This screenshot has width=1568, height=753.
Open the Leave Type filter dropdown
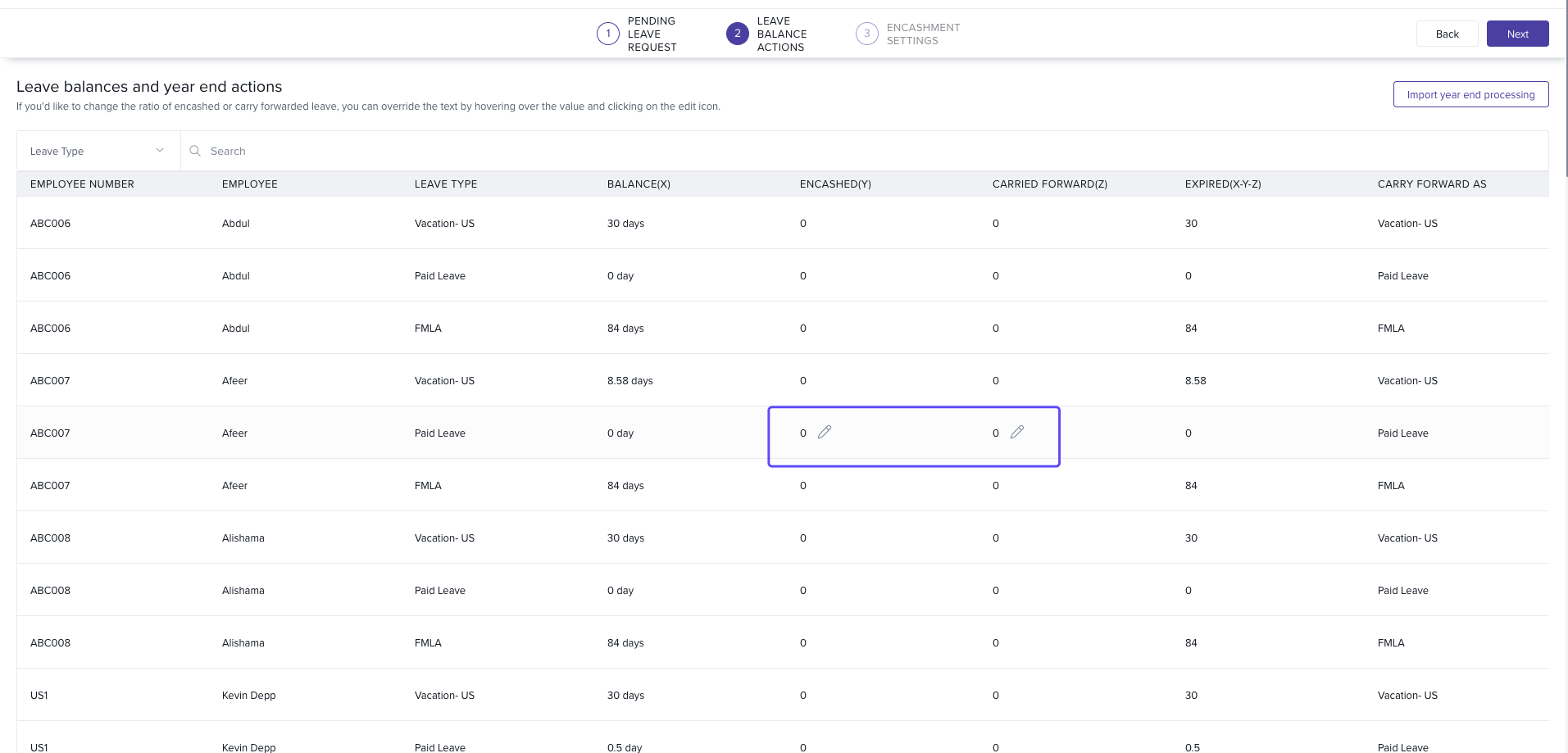click(98, 151)
